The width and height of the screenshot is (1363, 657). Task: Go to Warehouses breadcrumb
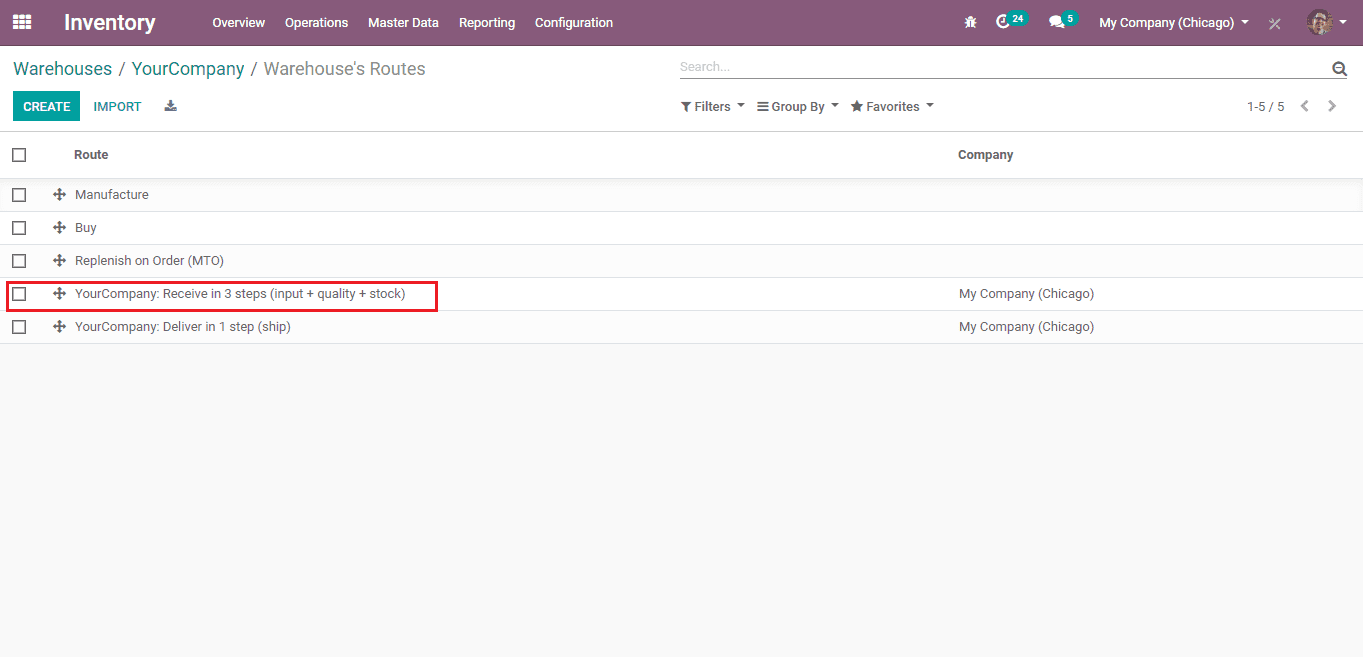[x=62, y=69]
